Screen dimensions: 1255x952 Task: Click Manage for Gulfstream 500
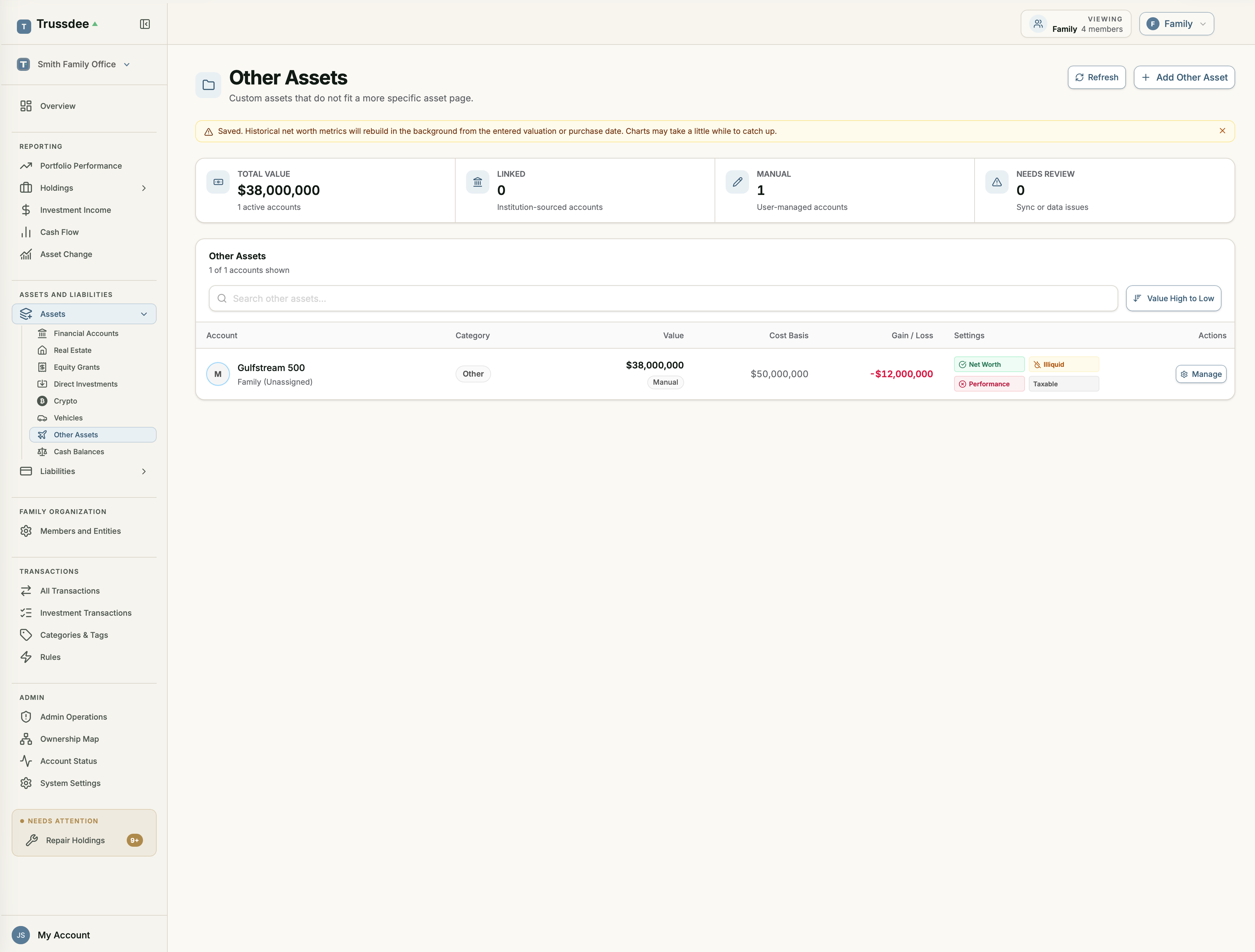click(1200, 374)
